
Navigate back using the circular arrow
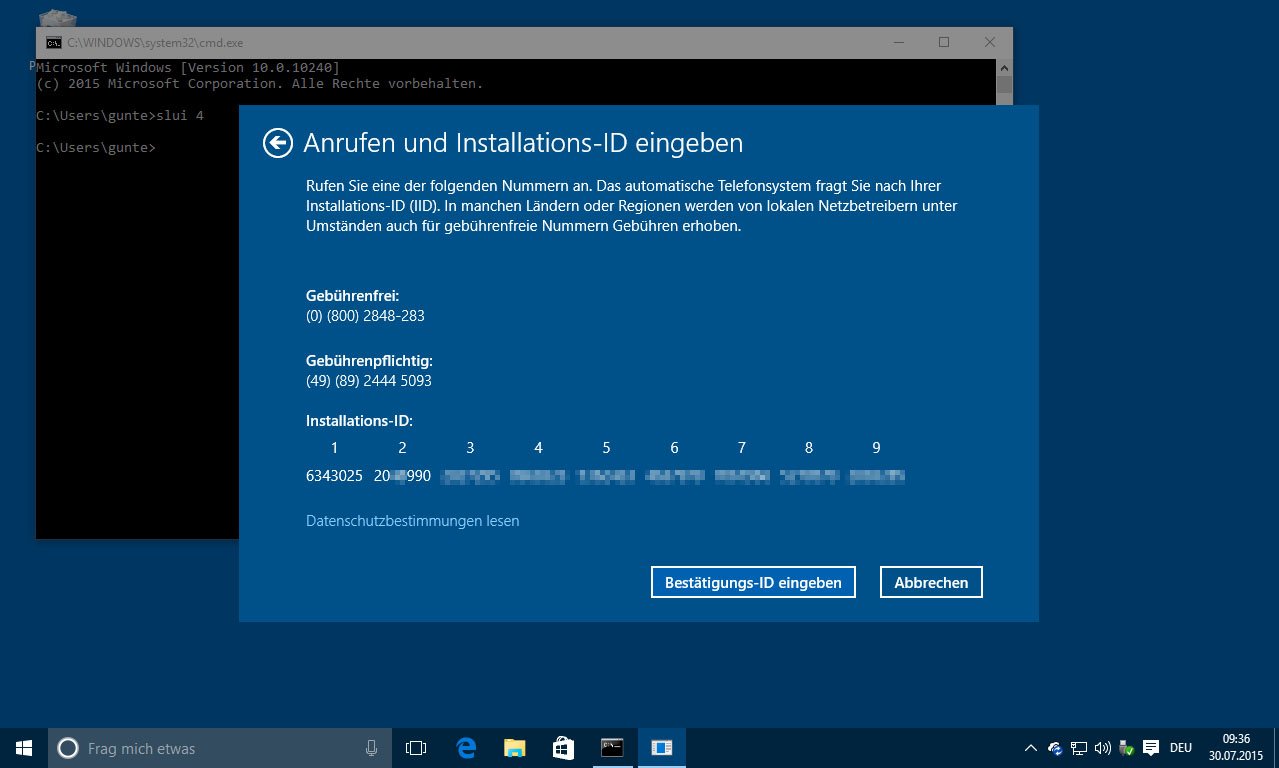(x=277, y=143)
